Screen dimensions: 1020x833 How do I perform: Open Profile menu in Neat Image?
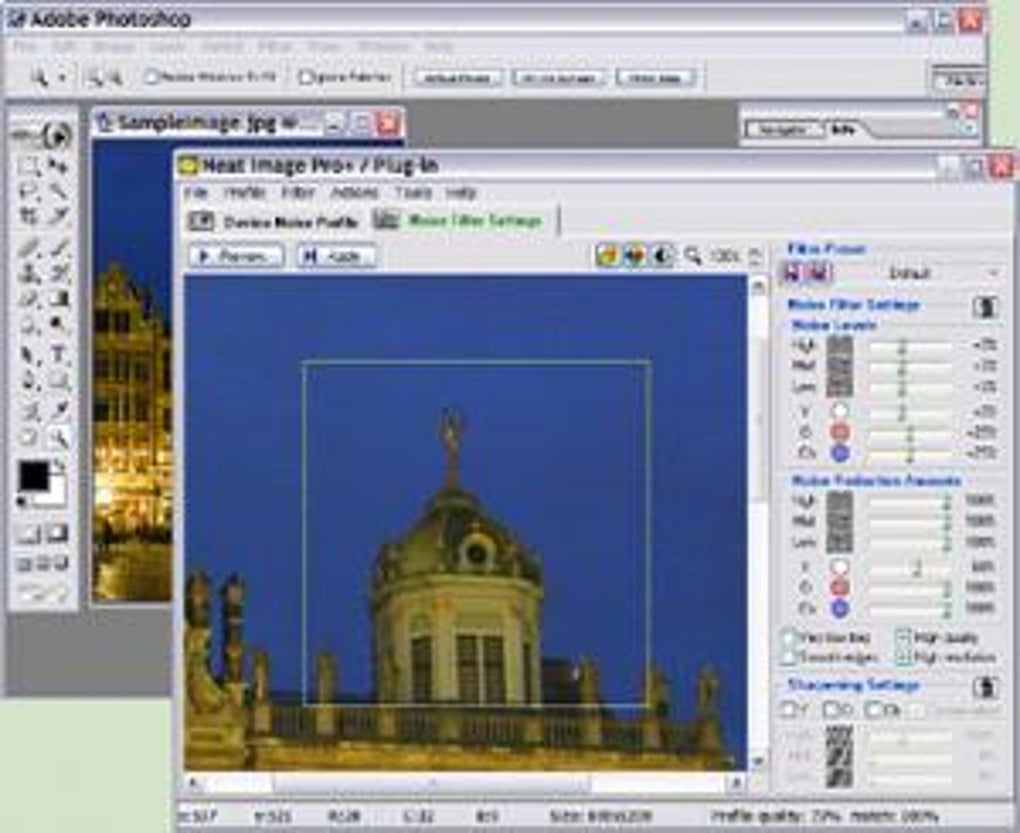(245, 193)
